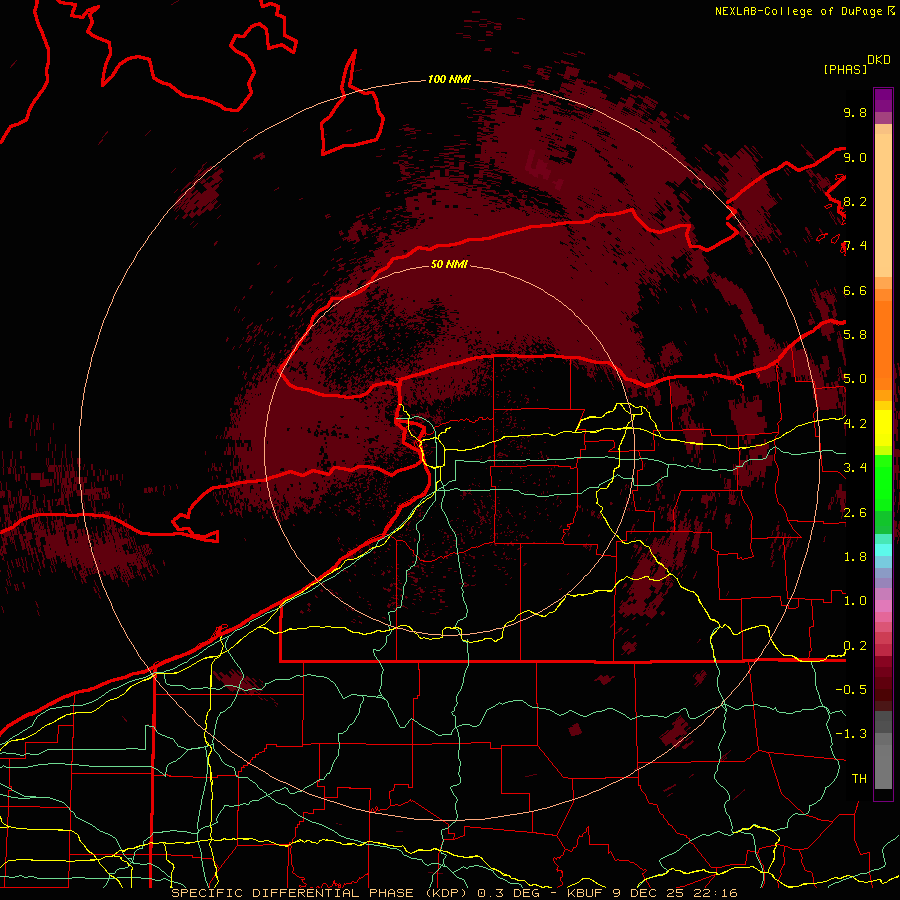This screenshot has height=900, width=900.
Task: Click the light peach swatch on the color scale
Action: point(883,207)
